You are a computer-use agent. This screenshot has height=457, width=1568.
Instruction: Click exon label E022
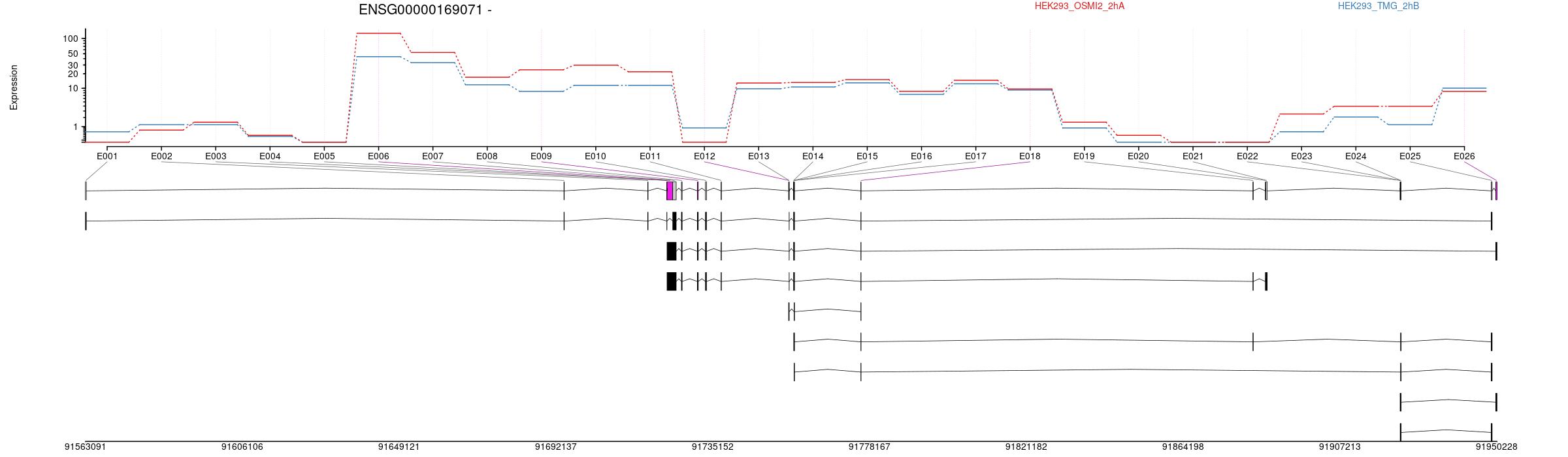pos(1247,156)
